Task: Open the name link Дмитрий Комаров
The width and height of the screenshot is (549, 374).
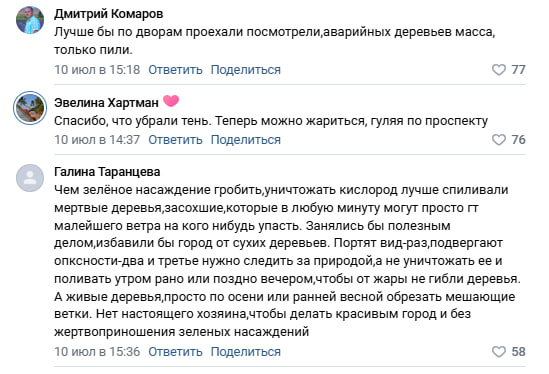Action: (x=109, y=14)
